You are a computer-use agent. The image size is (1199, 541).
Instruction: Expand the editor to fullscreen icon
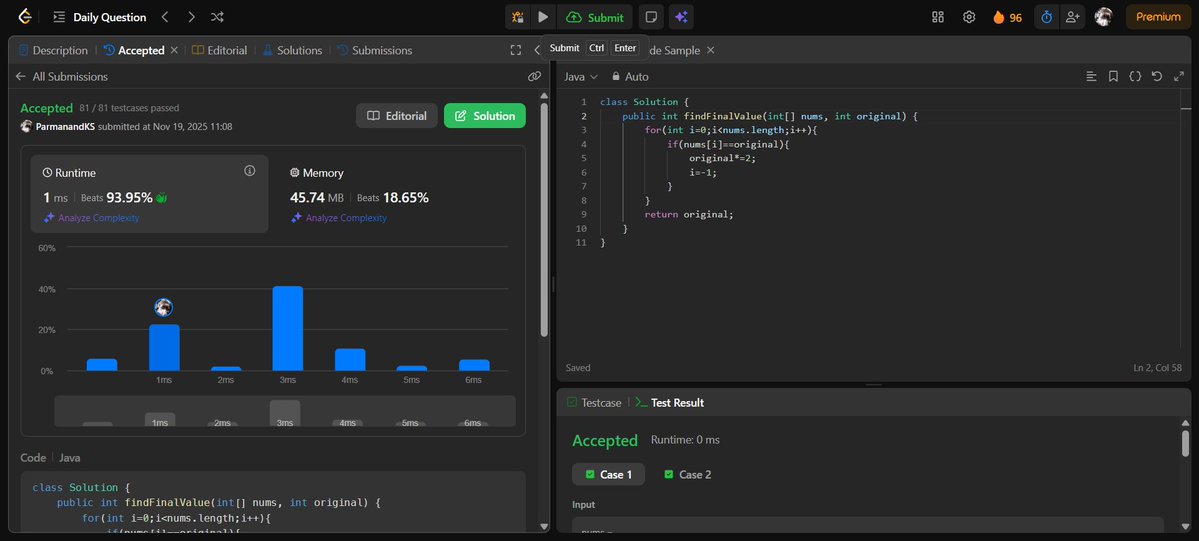(1178, 77)
